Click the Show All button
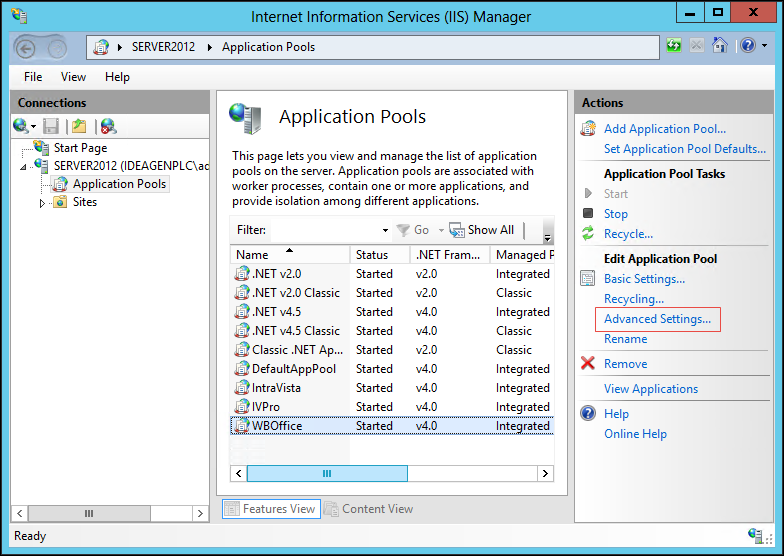This screenshot has height=556, width=784. [482, 230]
